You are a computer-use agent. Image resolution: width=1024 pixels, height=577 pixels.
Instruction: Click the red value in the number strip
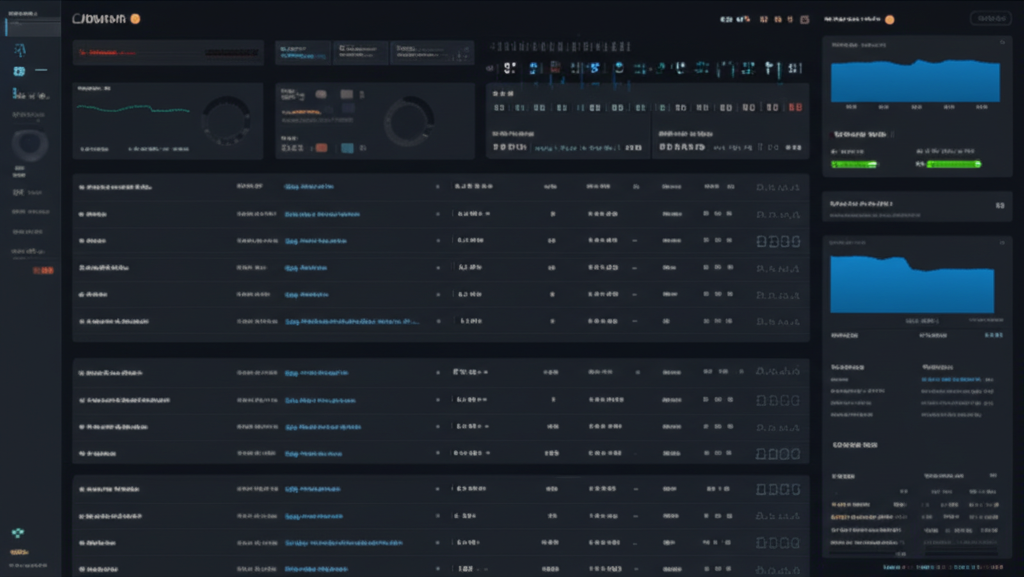click(x=795, y=108)
